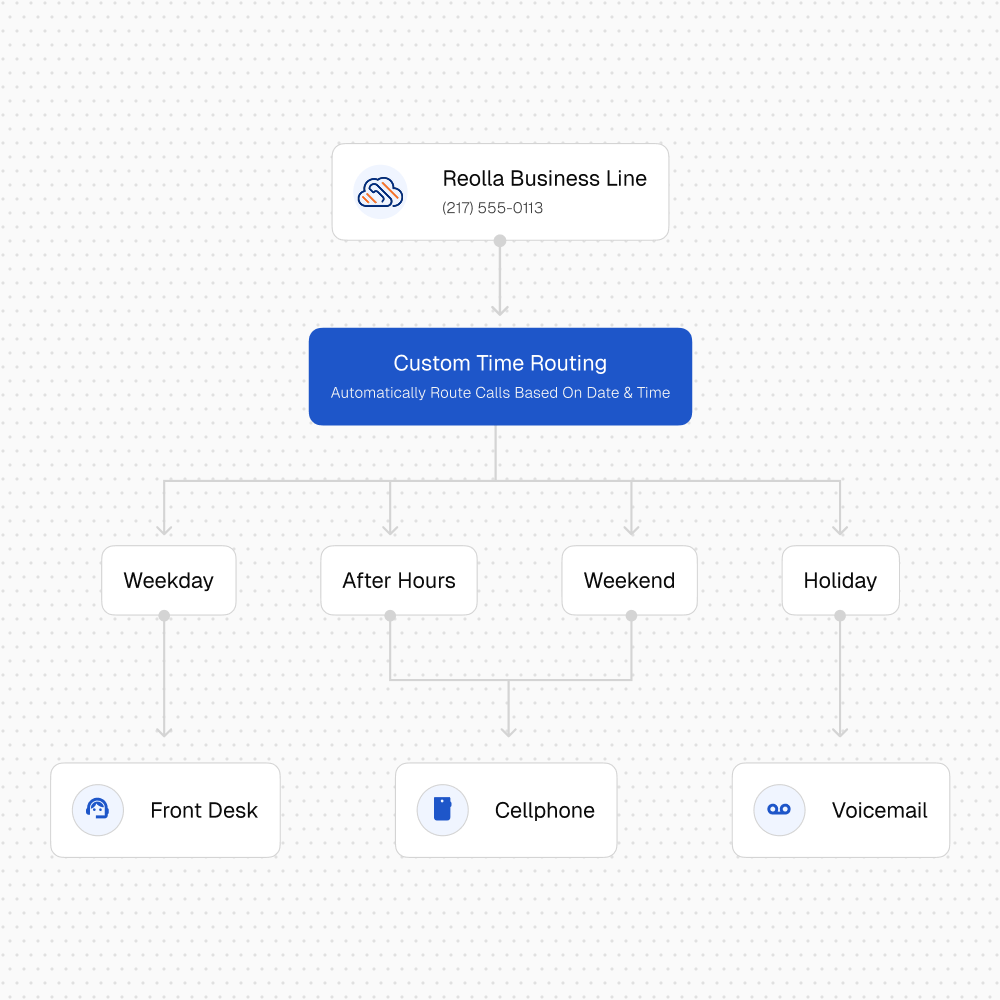
Task: Open the Holiday routing node
Action: [x=840, y=581]
